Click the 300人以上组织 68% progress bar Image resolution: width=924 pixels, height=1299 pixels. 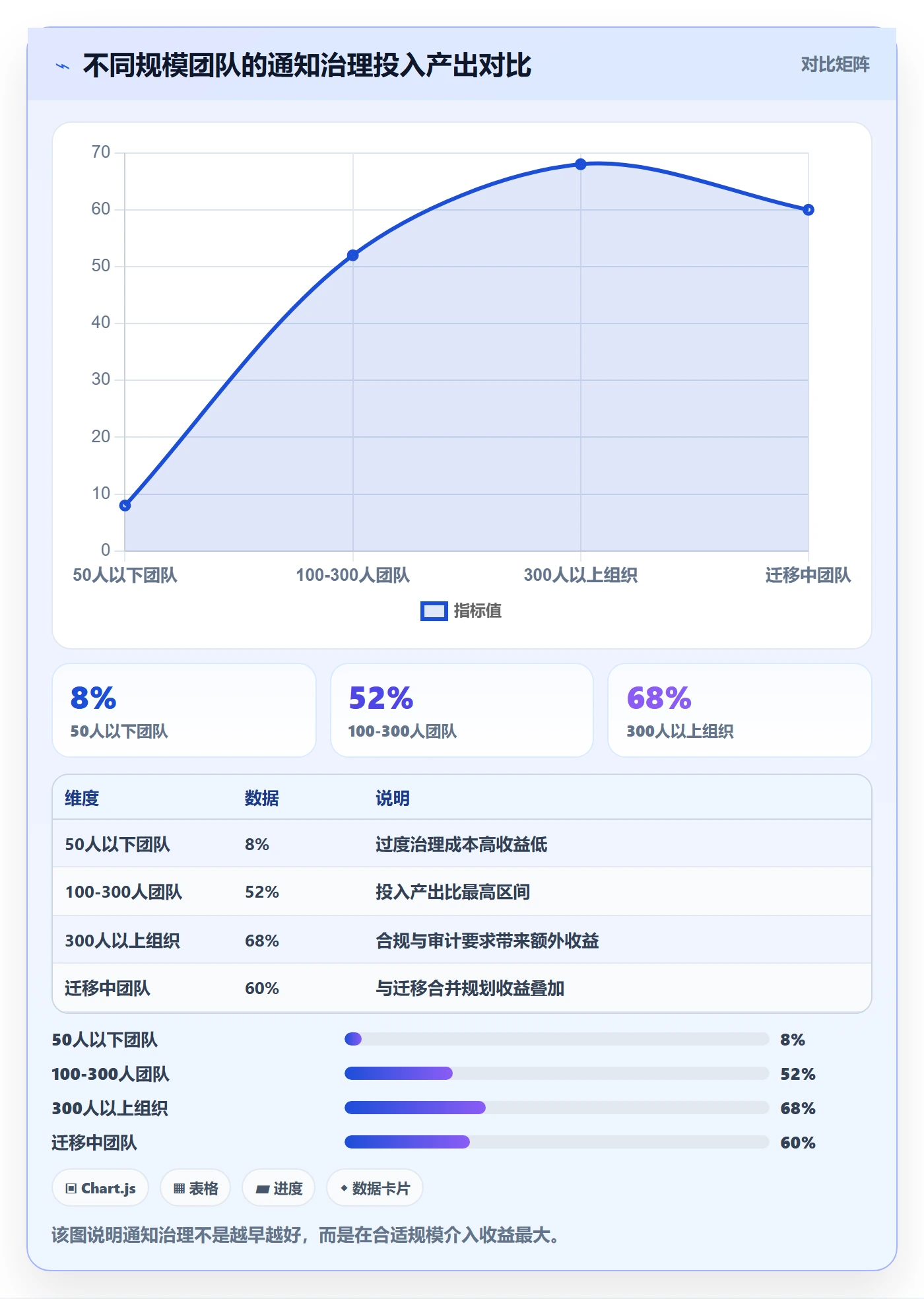pos(556,1108)
